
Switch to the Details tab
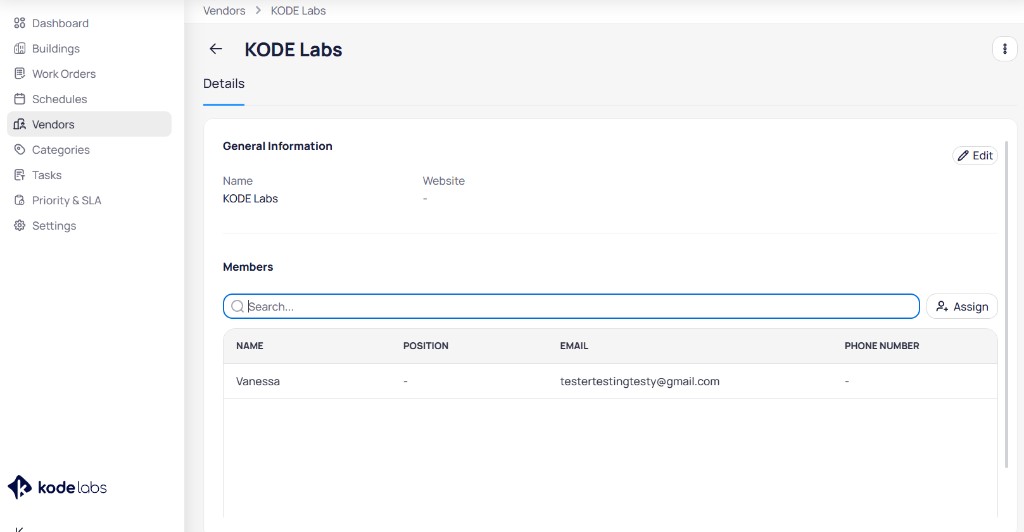[223, 84]
